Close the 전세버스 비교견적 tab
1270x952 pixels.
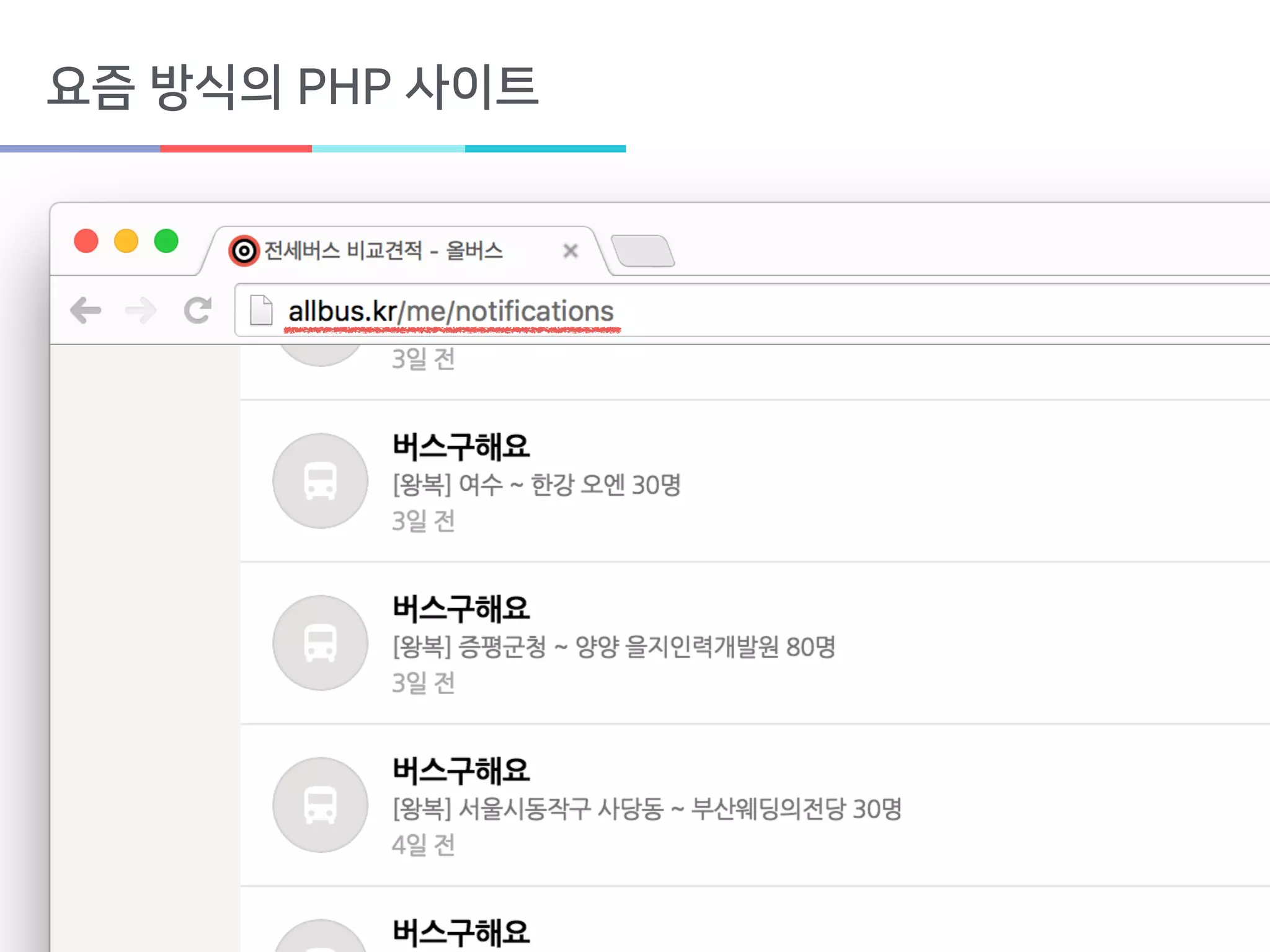pos(571,251)
